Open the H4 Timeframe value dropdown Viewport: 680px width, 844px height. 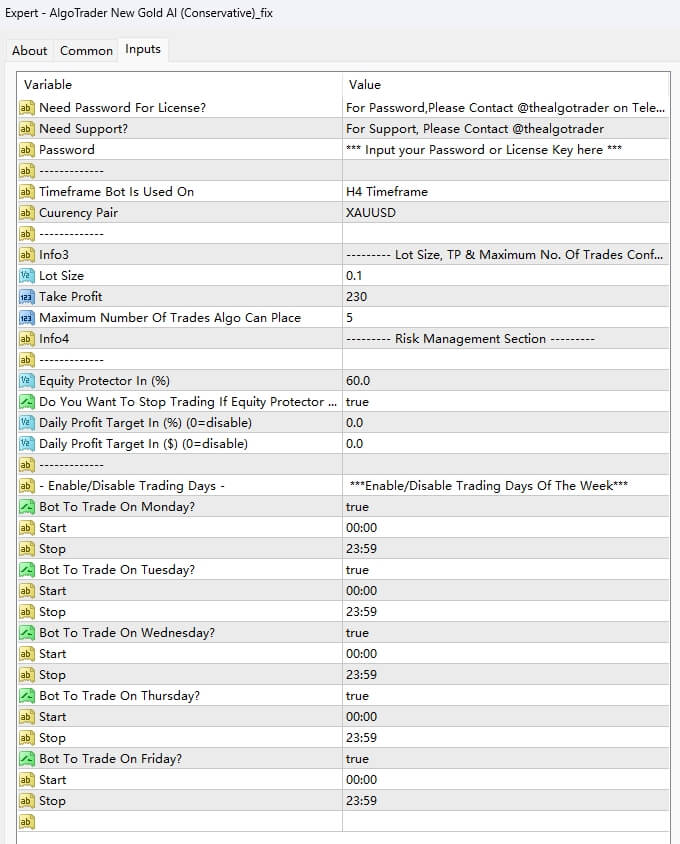pos(504,192)
